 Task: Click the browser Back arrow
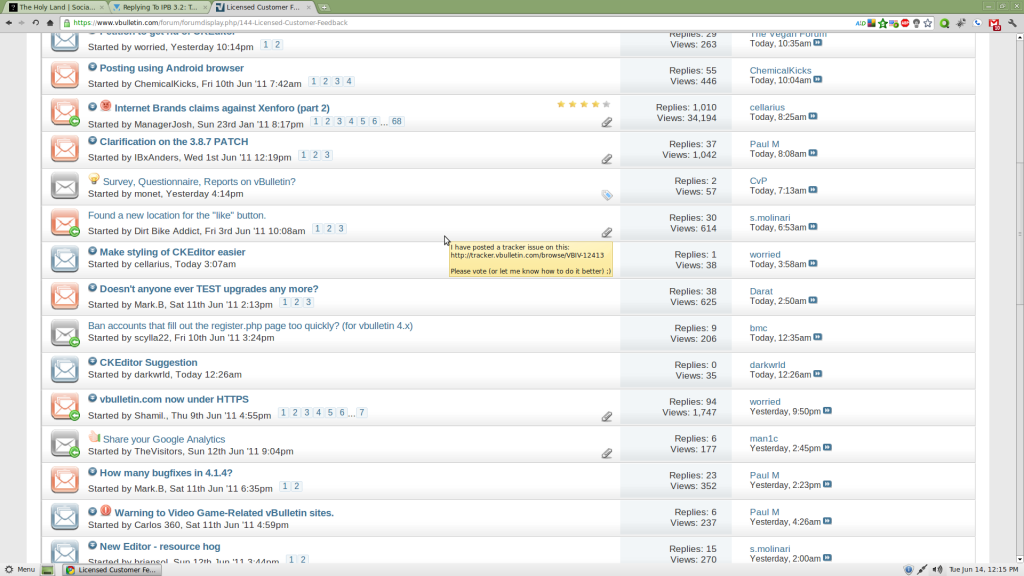(8, 23)
